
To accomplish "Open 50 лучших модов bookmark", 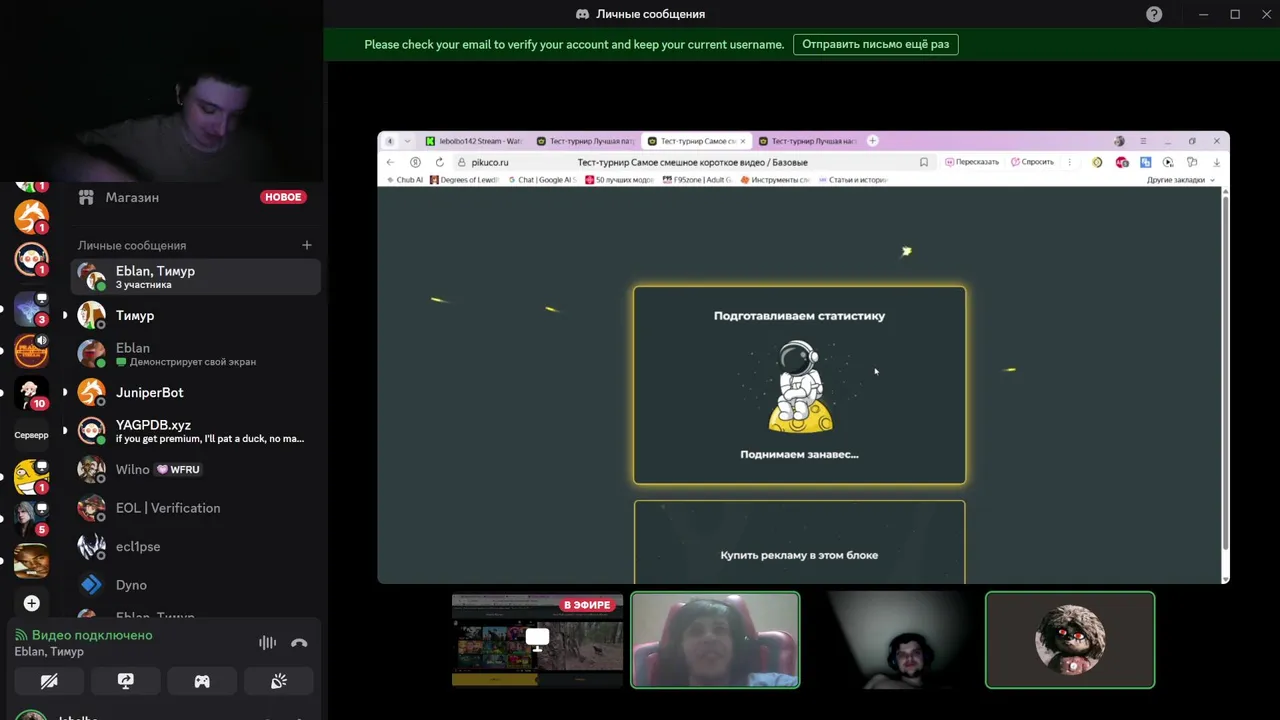I will [620, 180].
